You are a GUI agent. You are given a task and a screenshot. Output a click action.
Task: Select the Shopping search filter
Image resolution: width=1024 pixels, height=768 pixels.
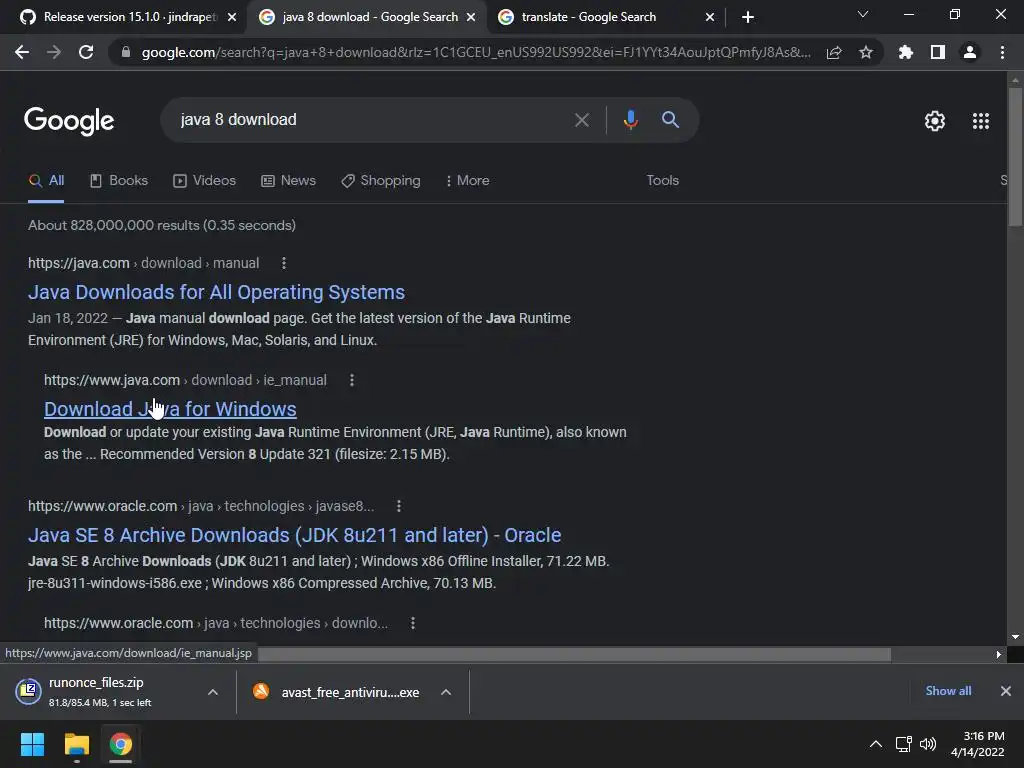[381, 181]
